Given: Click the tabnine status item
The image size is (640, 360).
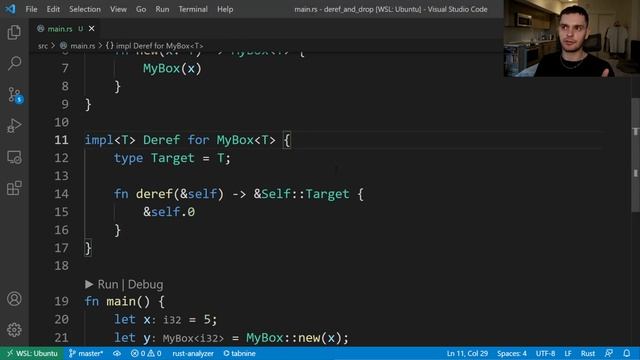Looking at the screenshot, I should pos(240,353).
